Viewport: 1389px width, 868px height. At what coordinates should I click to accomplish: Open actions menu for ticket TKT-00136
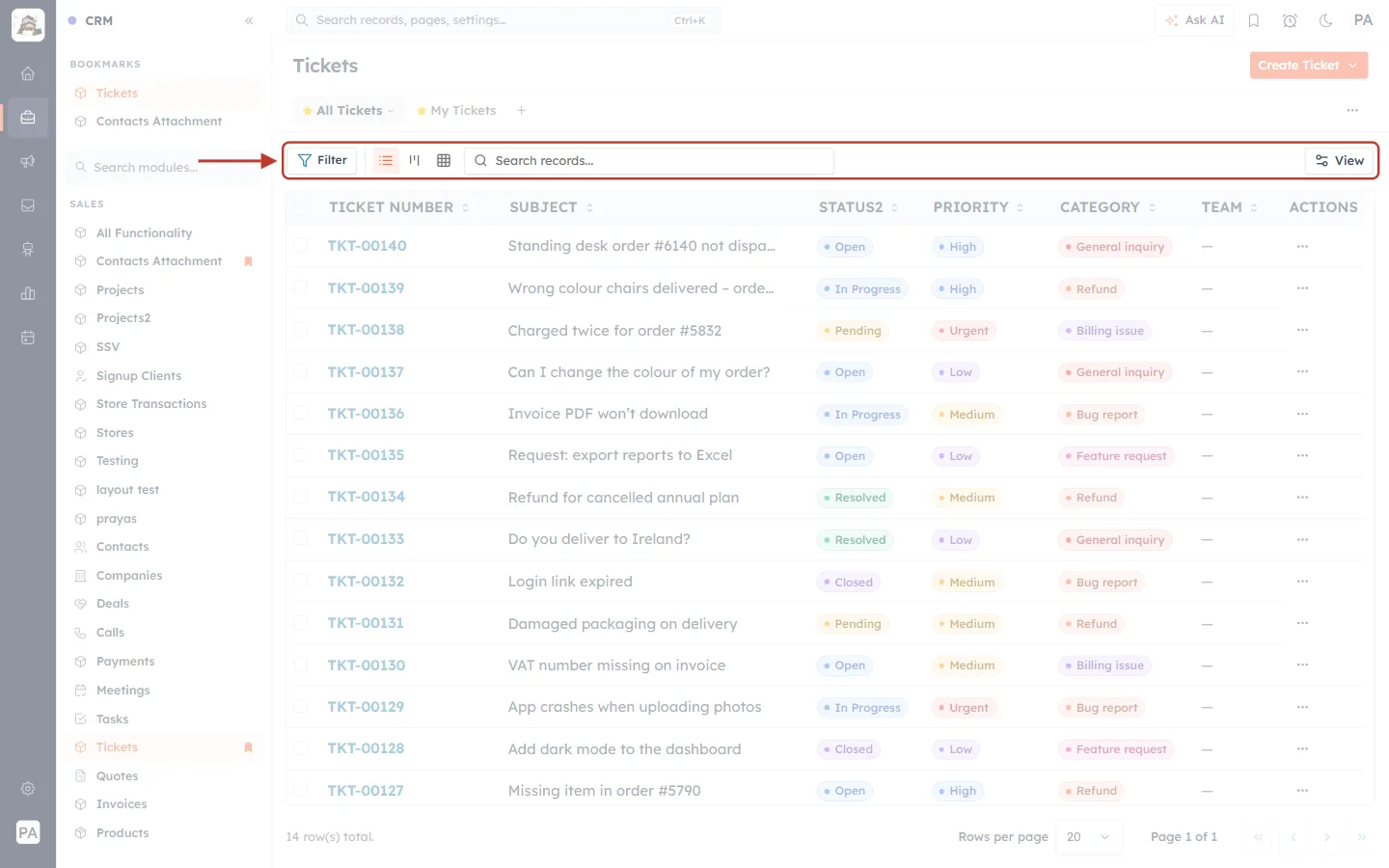[x=1302, y=414]
